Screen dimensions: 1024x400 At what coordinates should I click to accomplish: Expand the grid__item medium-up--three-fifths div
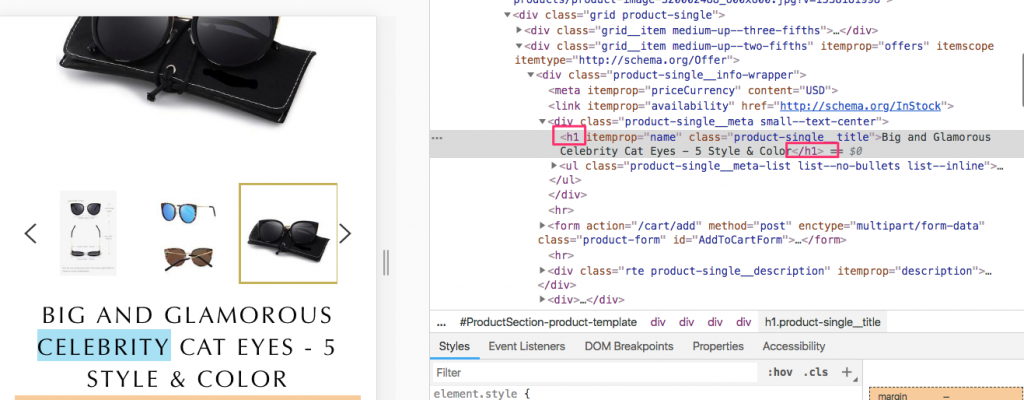click(x=520, y=29)
